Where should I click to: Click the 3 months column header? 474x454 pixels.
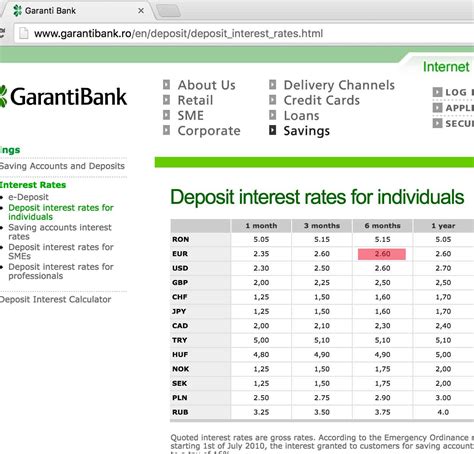tap(322, 226)
